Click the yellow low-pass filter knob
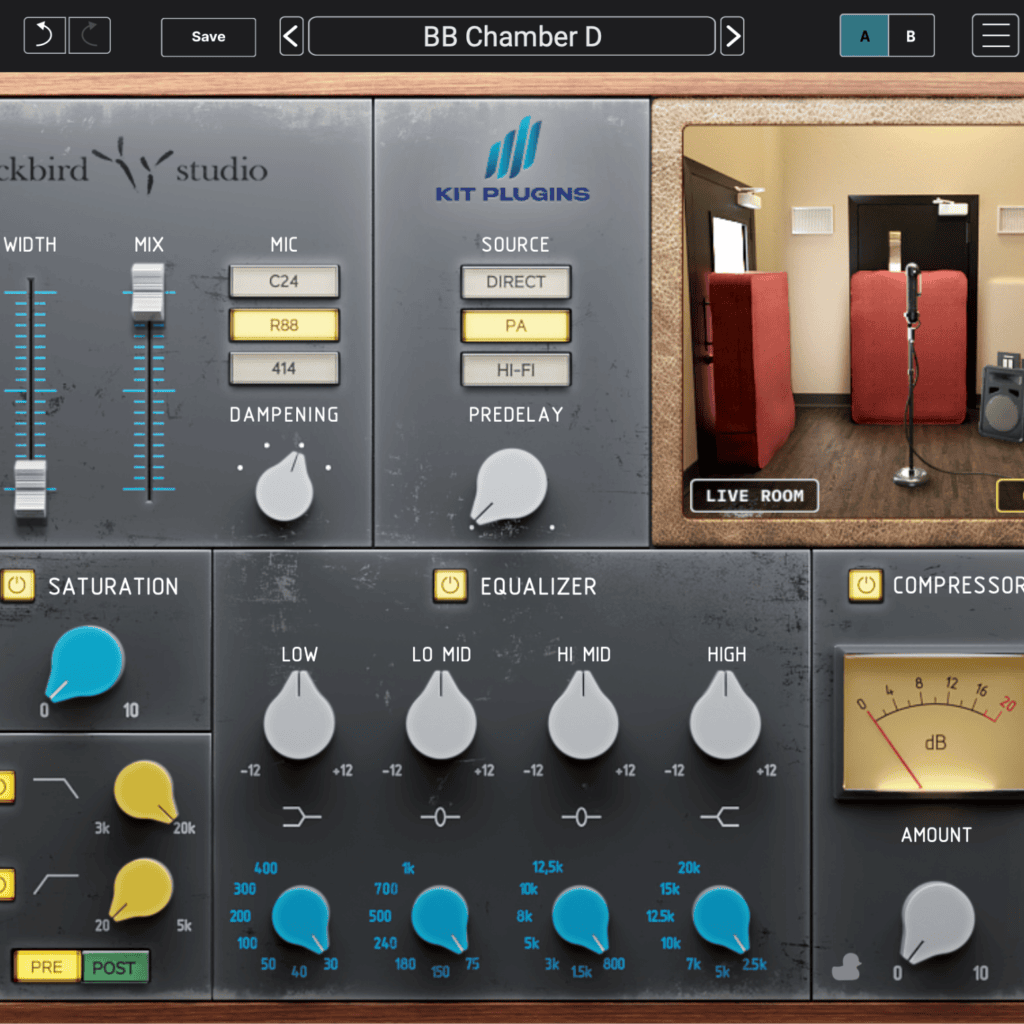The image size is (1024, 1024). coord(146,791)
